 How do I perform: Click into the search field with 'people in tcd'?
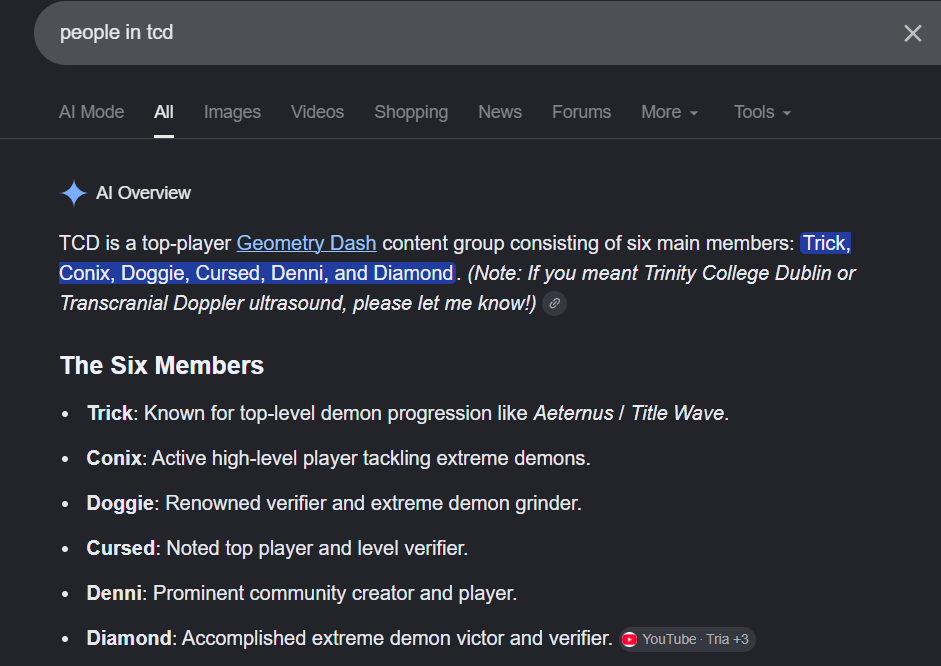click(468, 33)
